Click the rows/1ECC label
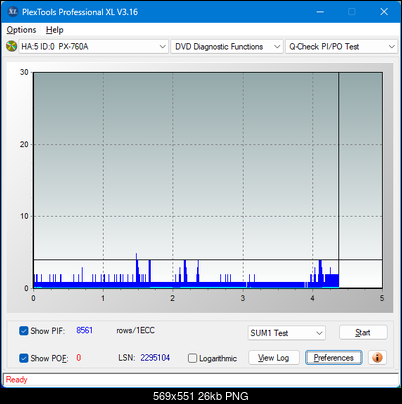 pyautogui.click(x=135, y=330)
